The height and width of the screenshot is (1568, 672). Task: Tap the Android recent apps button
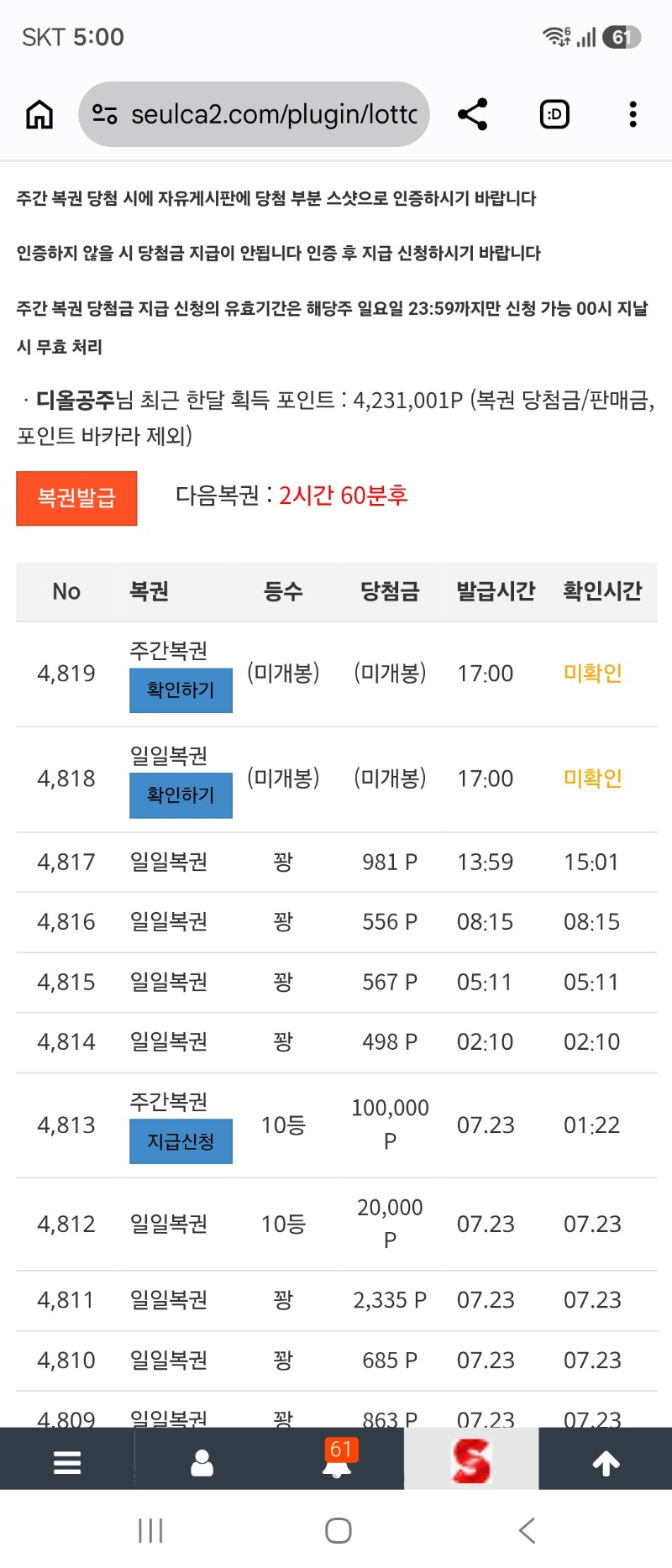click(150, 1530)
